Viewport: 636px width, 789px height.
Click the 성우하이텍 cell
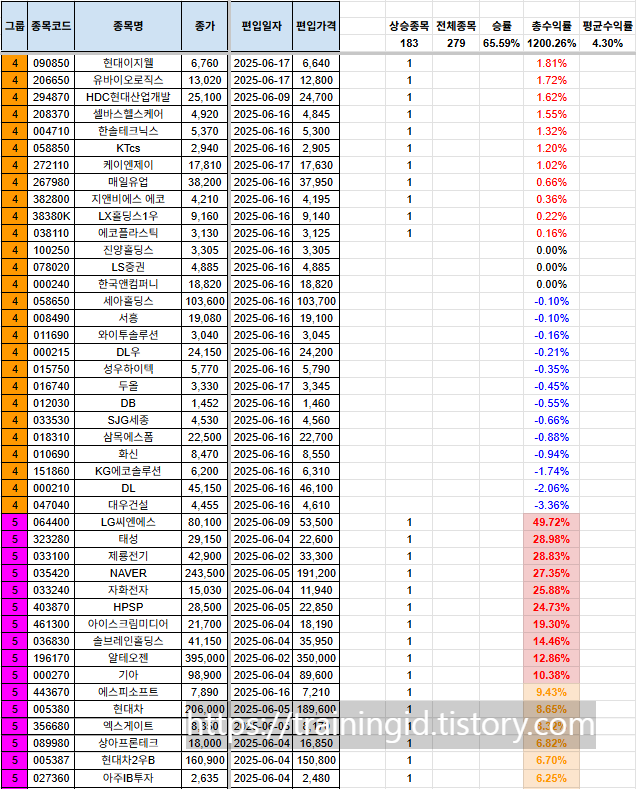(128, 369)
